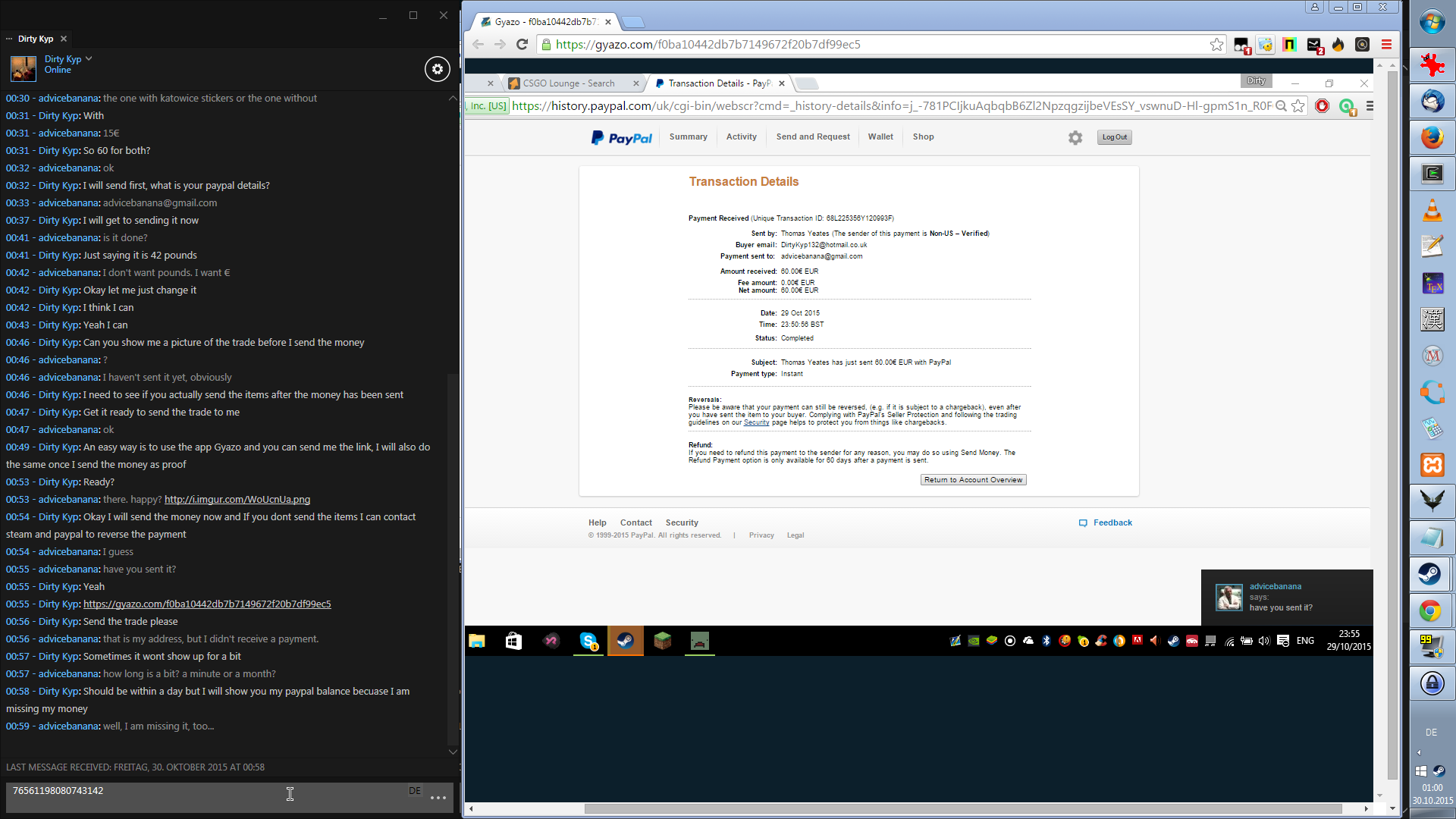Close the Dirty Kyp chat tab
The height and width of the screenshot is (819, 1456).
[x=64, y=39]
